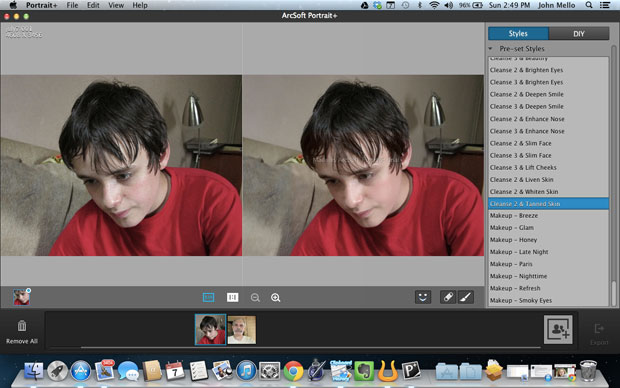The image size is (620, 388).
Task: Apply Makeup – Glam style
Action: [x=548, y=227]
